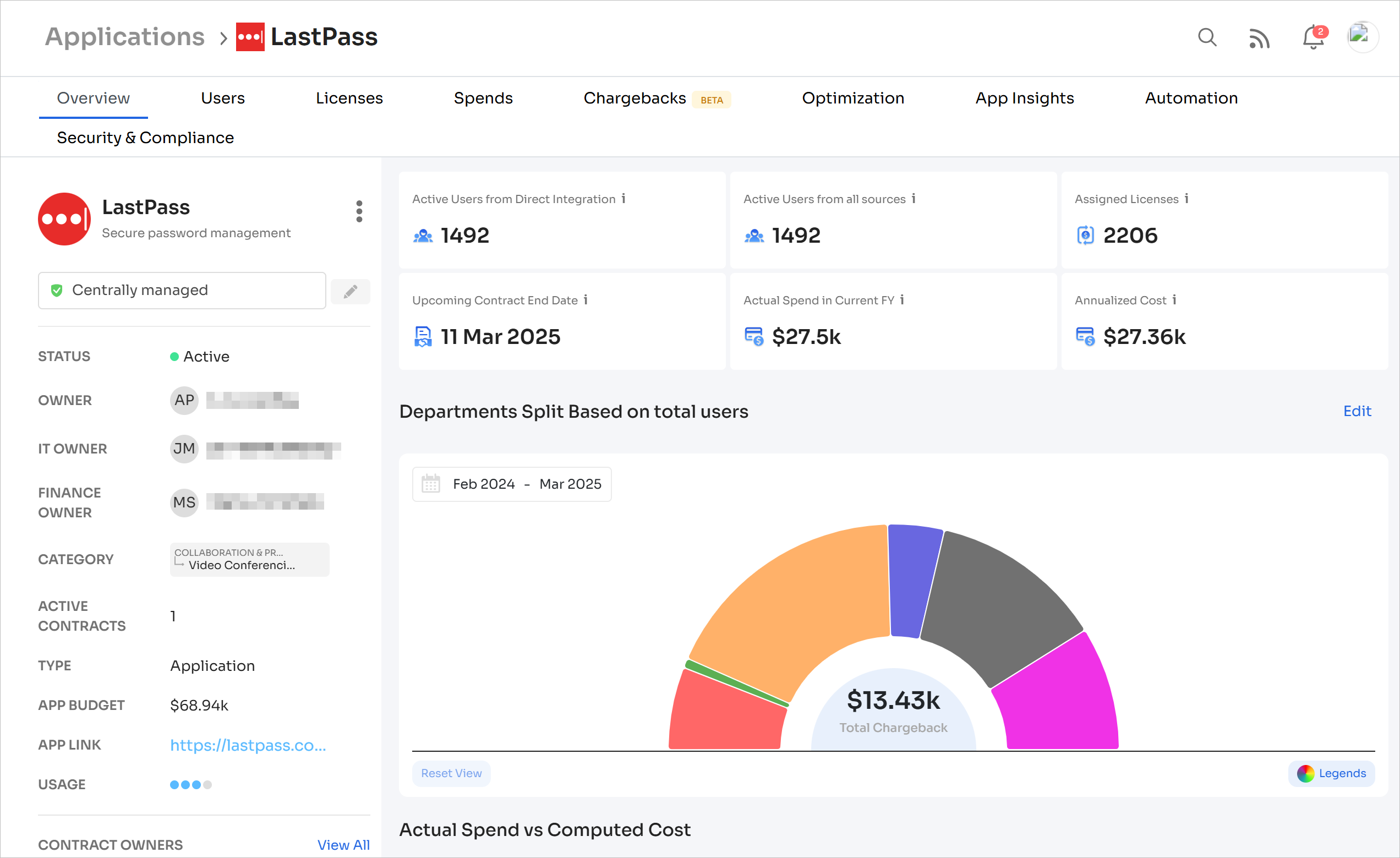Click info icon beside Annualized Cost
This screenshot has width=1400, height=858.
click(1174, 299)
